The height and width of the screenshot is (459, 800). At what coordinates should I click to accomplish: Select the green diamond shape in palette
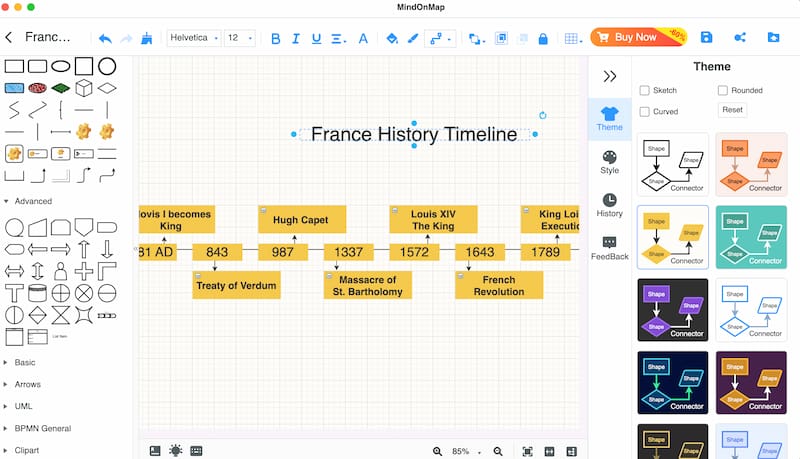(60, 88)
